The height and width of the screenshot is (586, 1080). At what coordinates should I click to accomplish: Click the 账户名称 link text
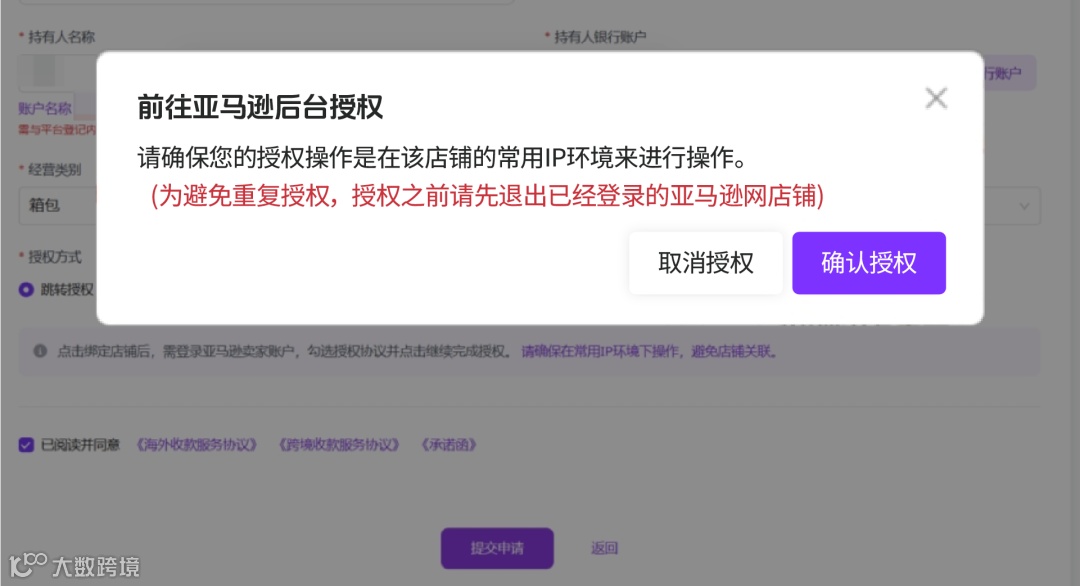pos(45,108)
